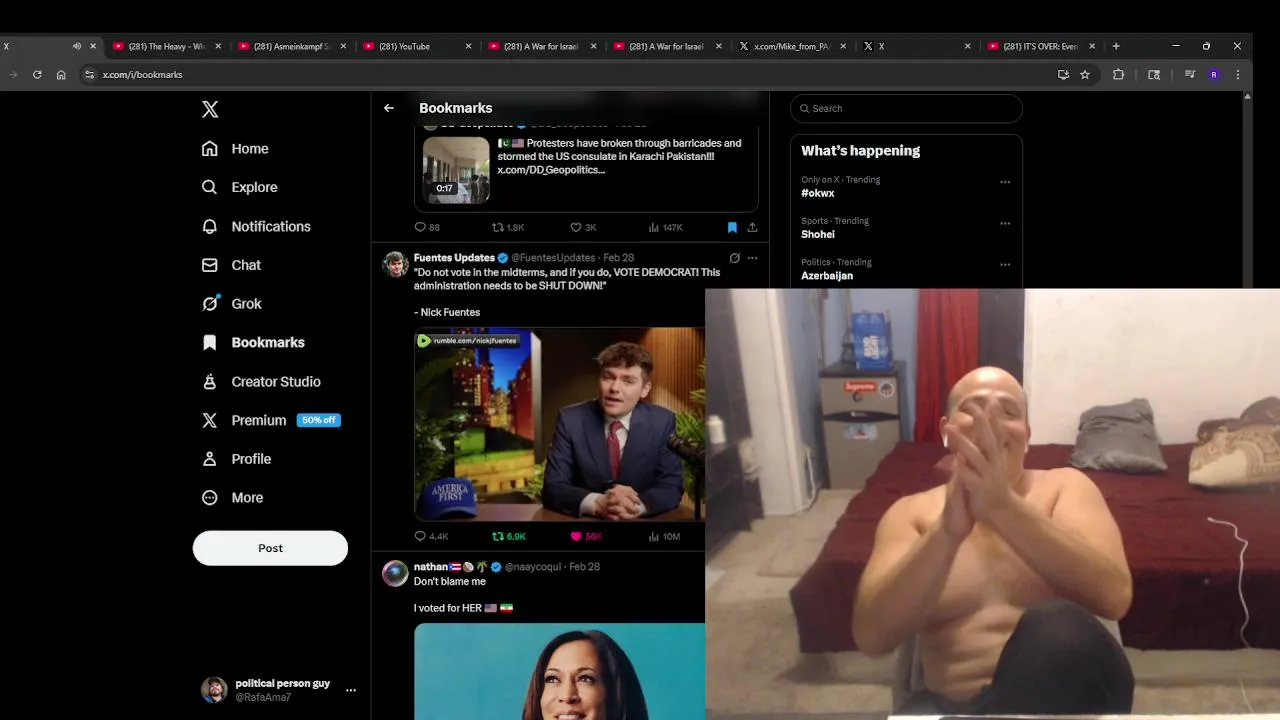Screen dimensions: 1280x720
Task: Click page scrollbar up arrow
Action: coord(1247,96)
